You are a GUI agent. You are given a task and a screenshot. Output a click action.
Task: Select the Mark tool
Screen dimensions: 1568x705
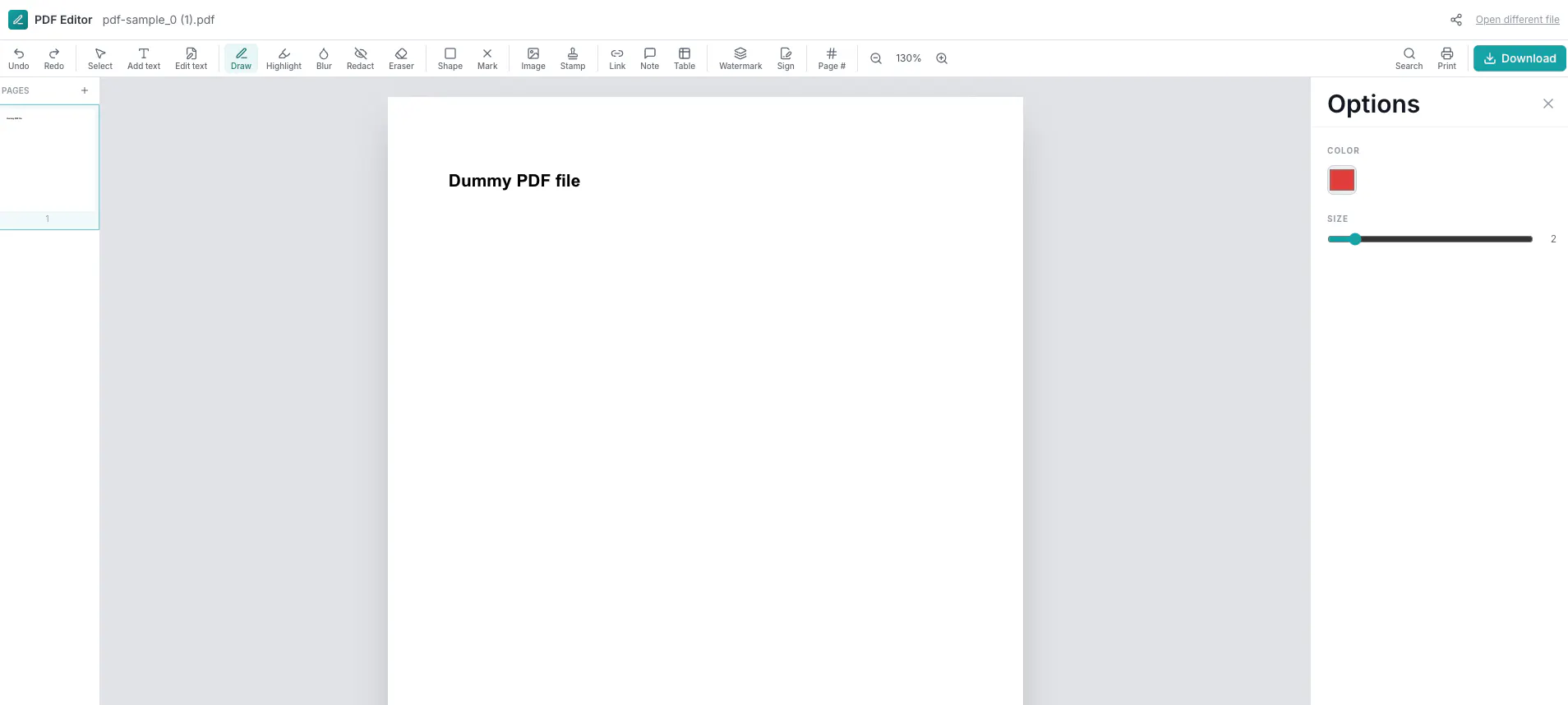[487, 58]
